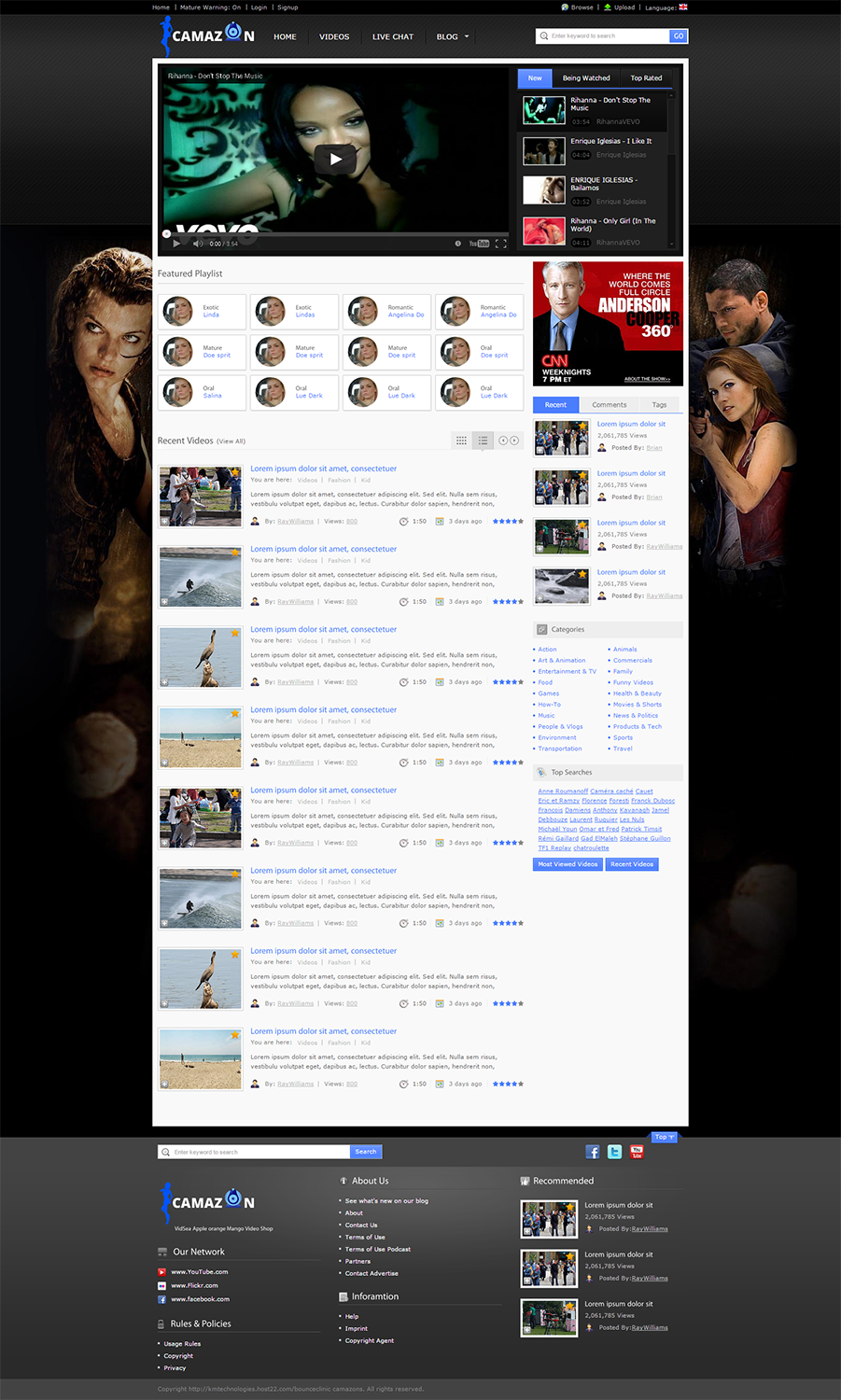Click the CAMAZON logo in the header
Viewport: 841px width, 1400px height.
coord(207,36)
